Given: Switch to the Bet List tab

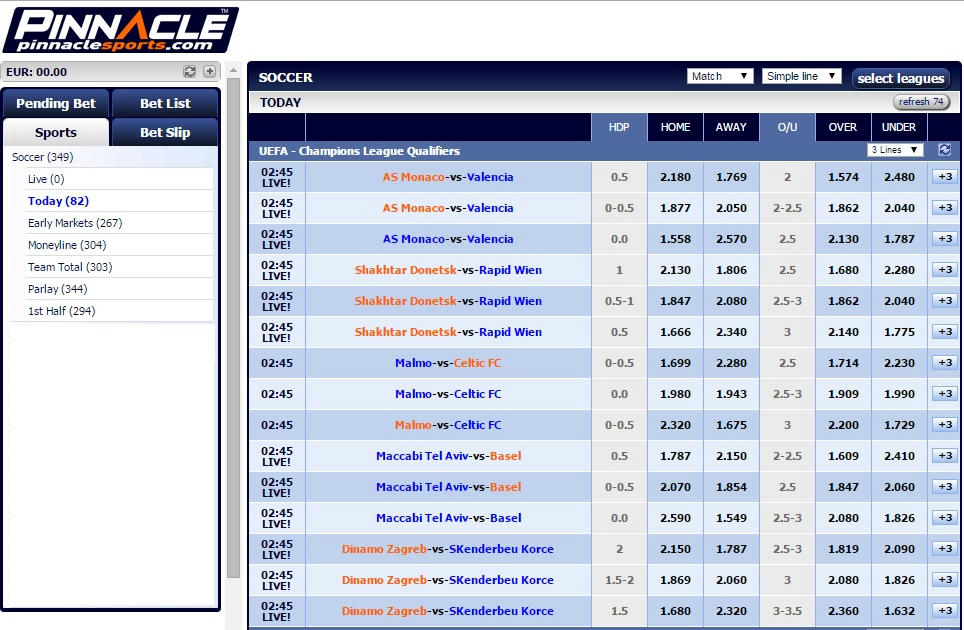Looking at the screenshot, I should pyautogui.click(x=165, y=103).
